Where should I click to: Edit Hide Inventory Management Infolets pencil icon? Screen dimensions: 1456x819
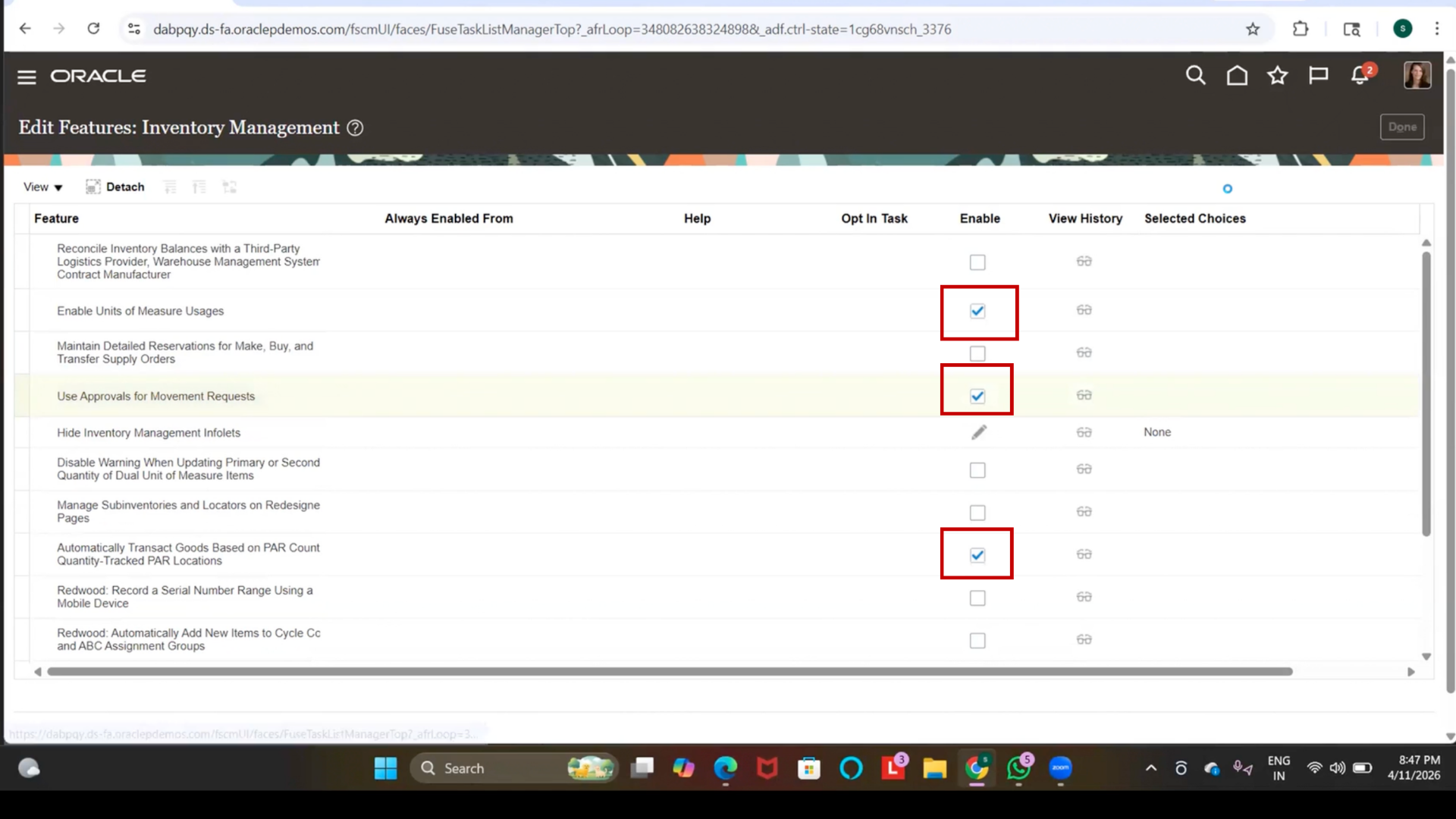[x=979, y=432]
